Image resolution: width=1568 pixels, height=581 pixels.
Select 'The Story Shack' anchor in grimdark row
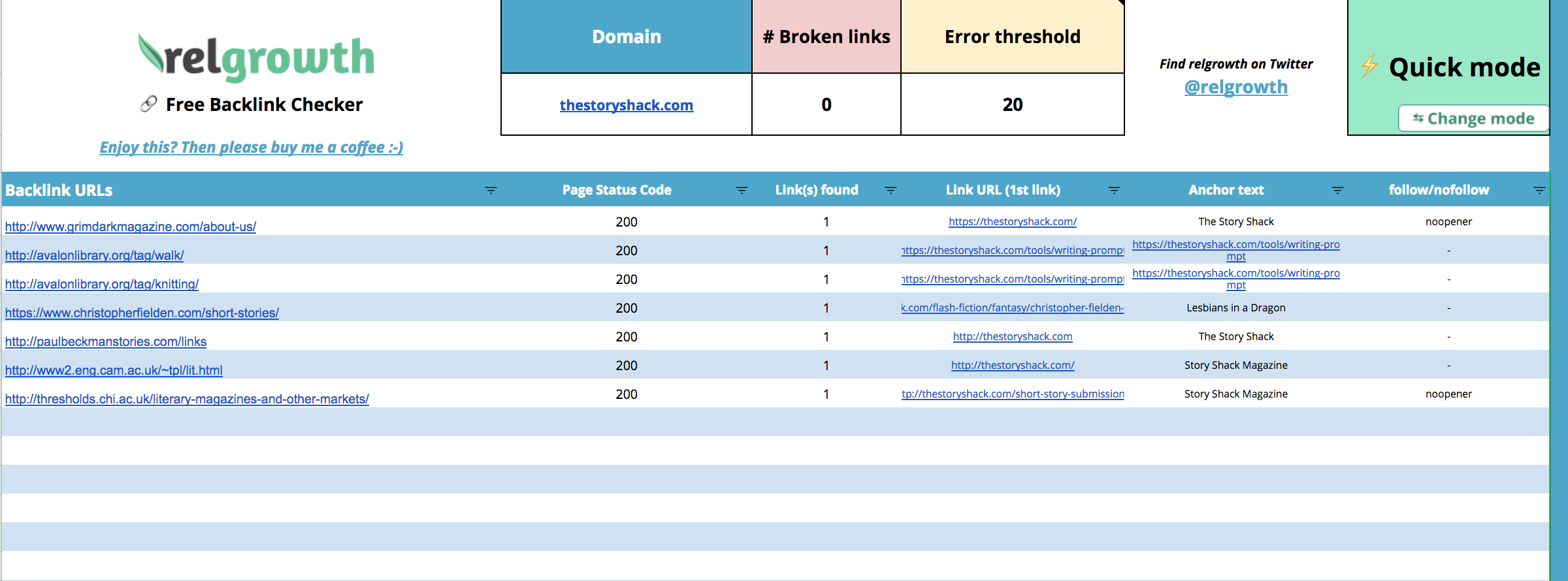[1236, 221]
